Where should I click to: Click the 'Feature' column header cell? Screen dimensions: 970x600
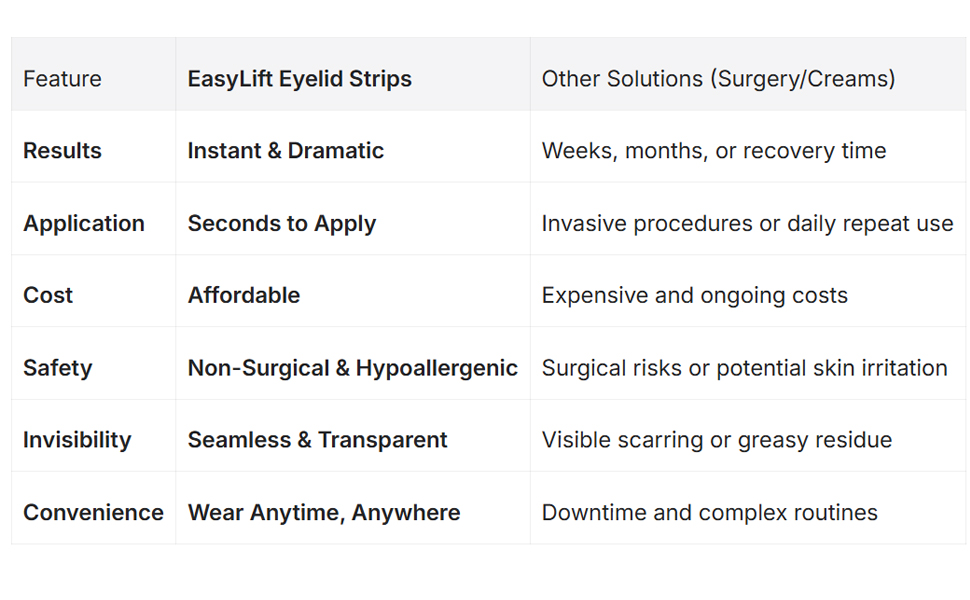(x=62, y=79)
